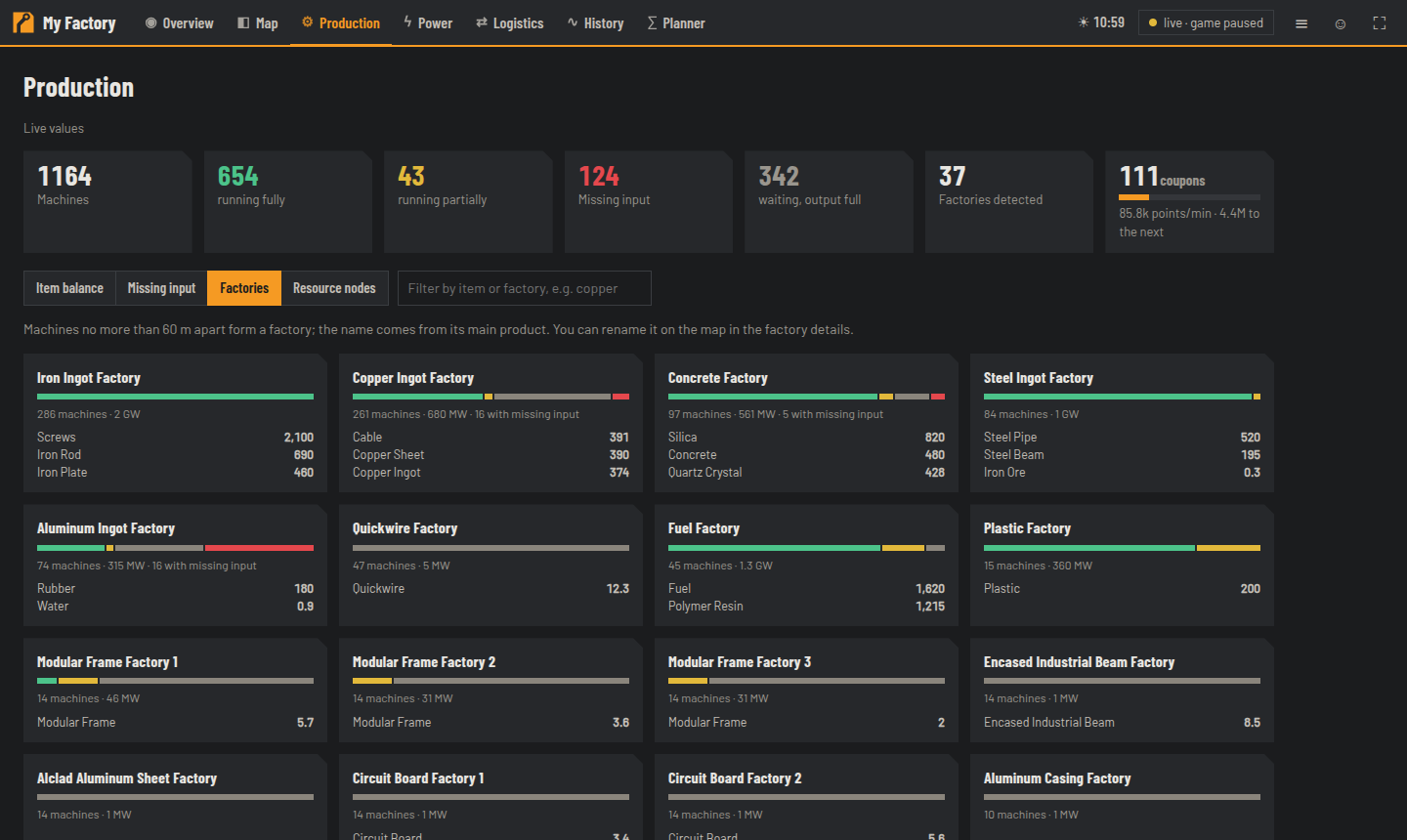Click Alclad Aluminum Sheet Factory title
This screenshot has height=840, width=1407.
(x=127, y=778)
